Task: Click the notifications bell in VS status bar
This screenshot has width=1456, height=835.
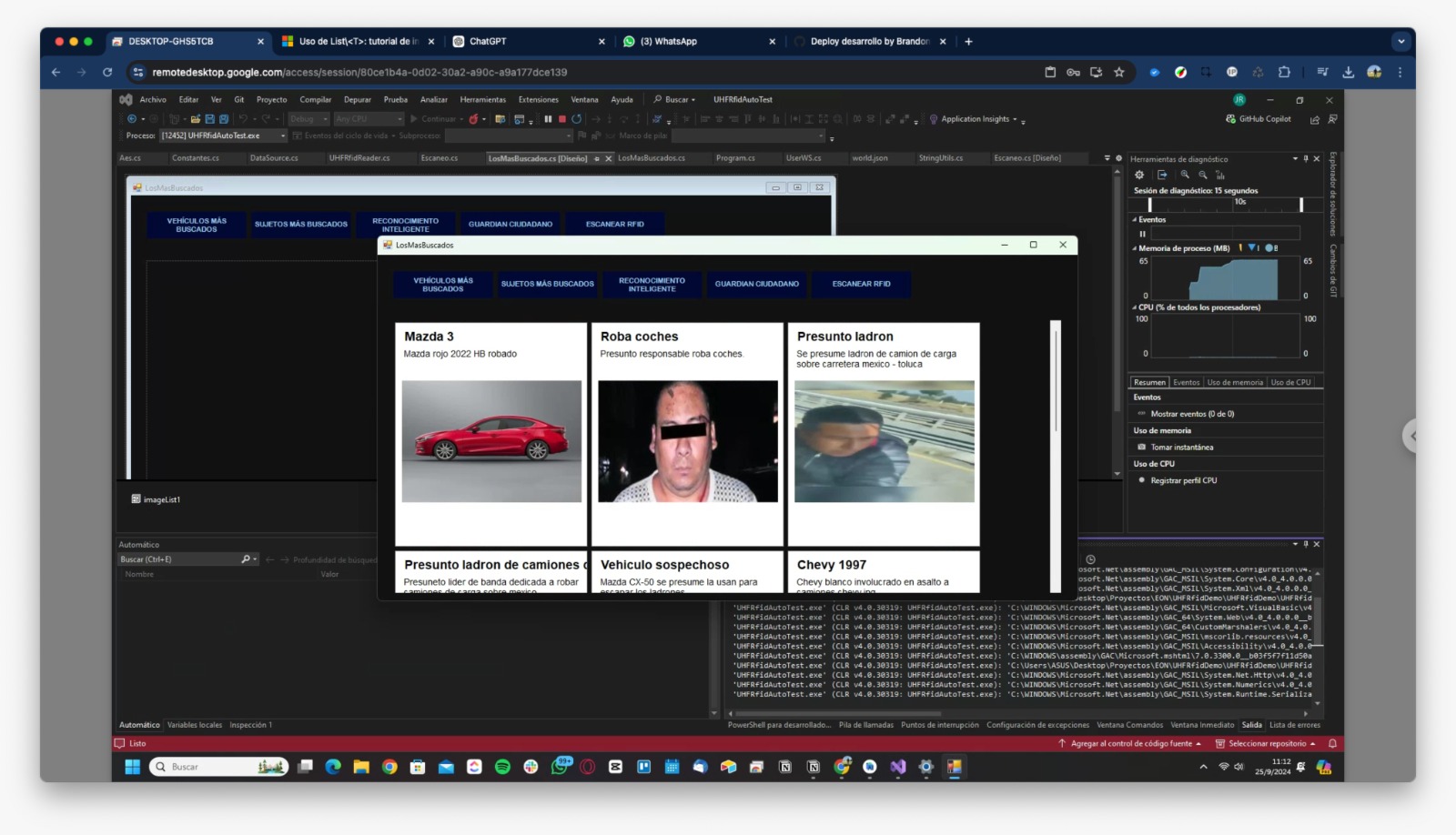Action: [1332, 743]
